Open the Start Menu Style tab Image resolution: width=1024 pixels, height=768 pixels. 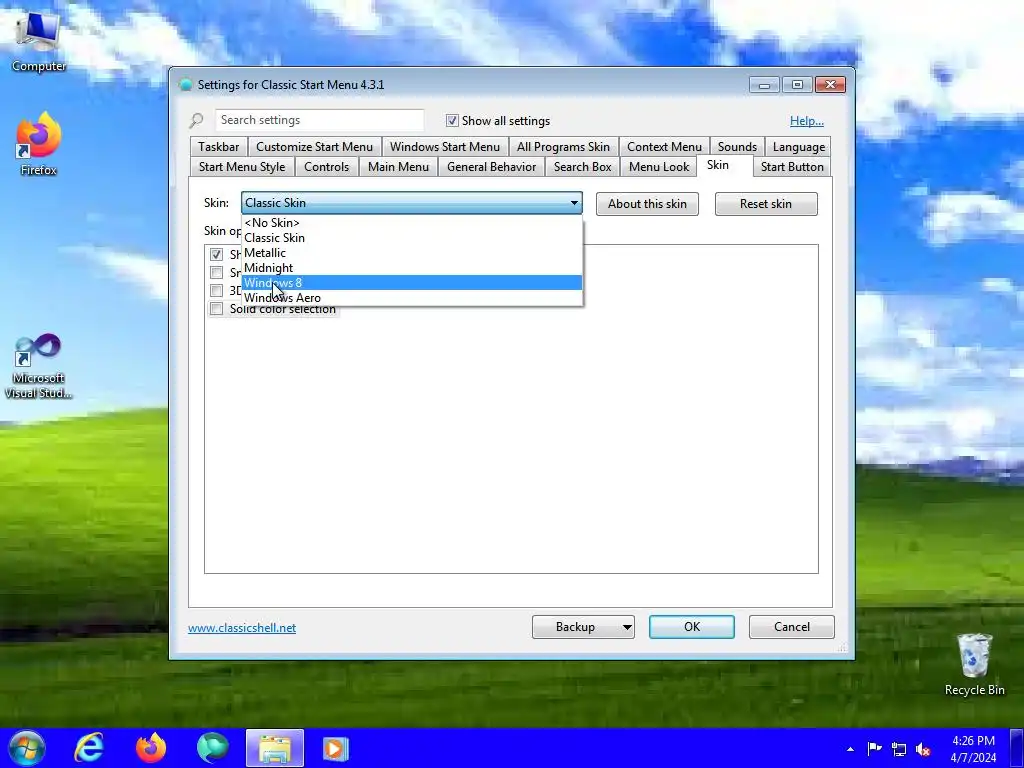242,167
